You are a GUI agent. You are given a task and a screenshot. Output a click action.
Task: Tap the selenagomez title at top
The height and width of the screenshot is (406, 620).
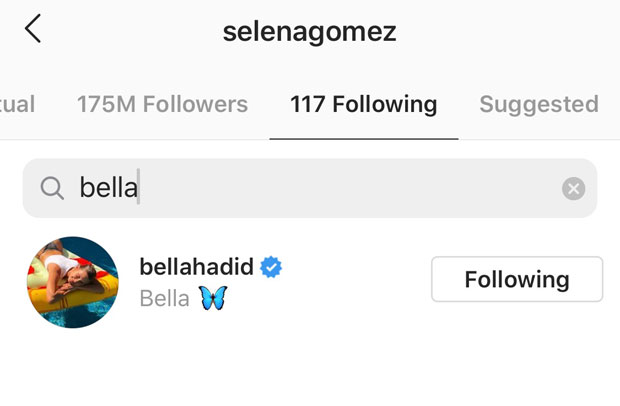coord(310,32)
